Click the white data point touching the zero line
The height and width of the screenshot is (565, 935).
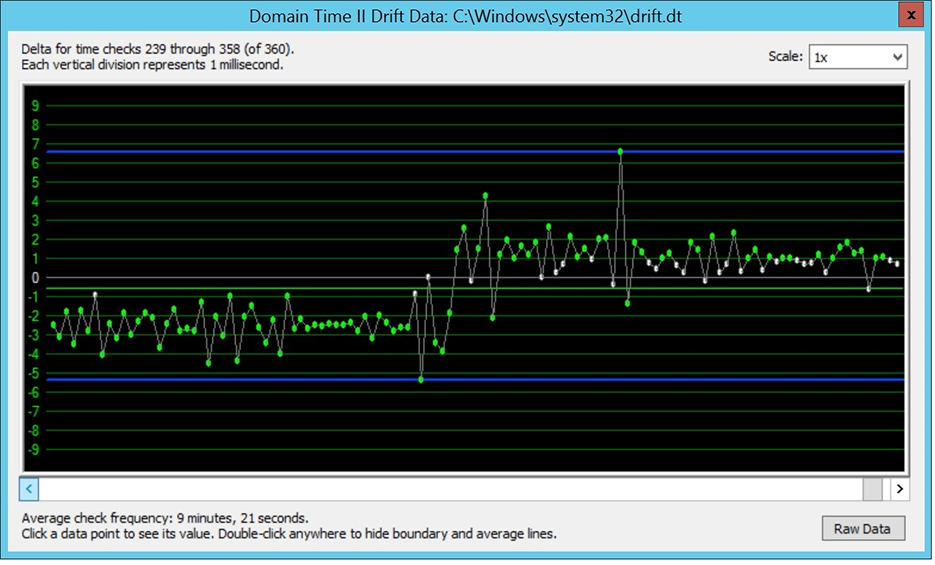coord(428,277)
